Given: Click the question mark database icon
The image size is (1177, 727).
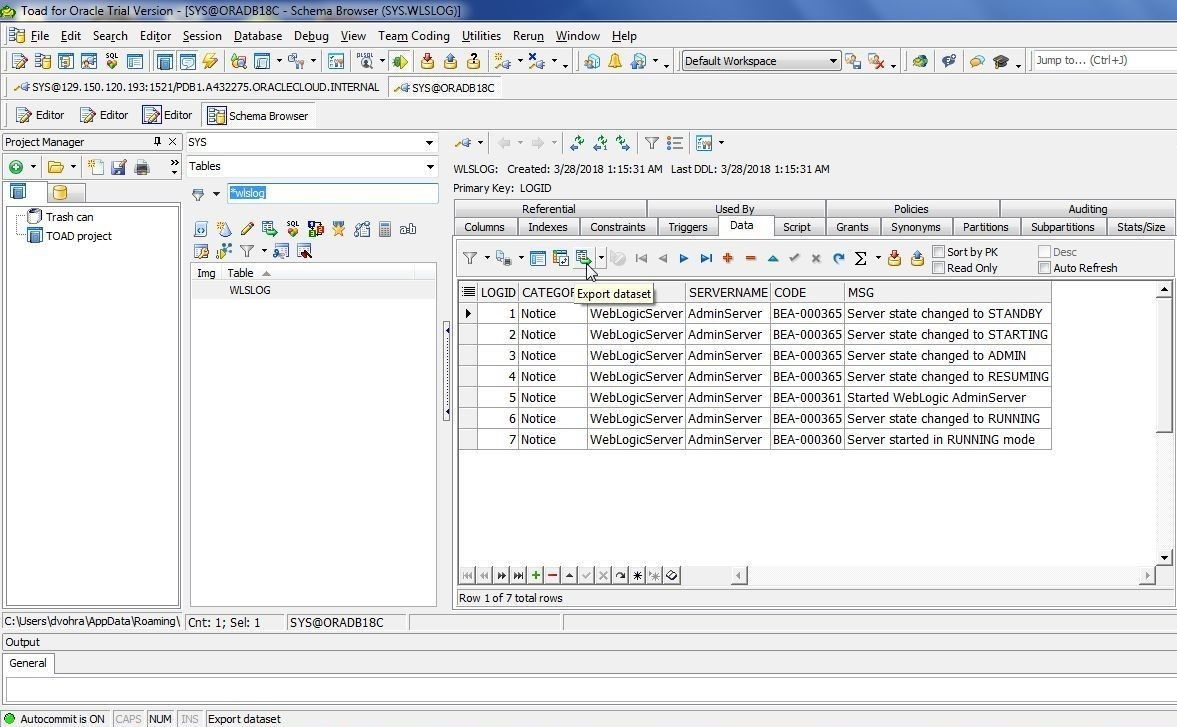Looking at the screenshot, I should [474, 61].
